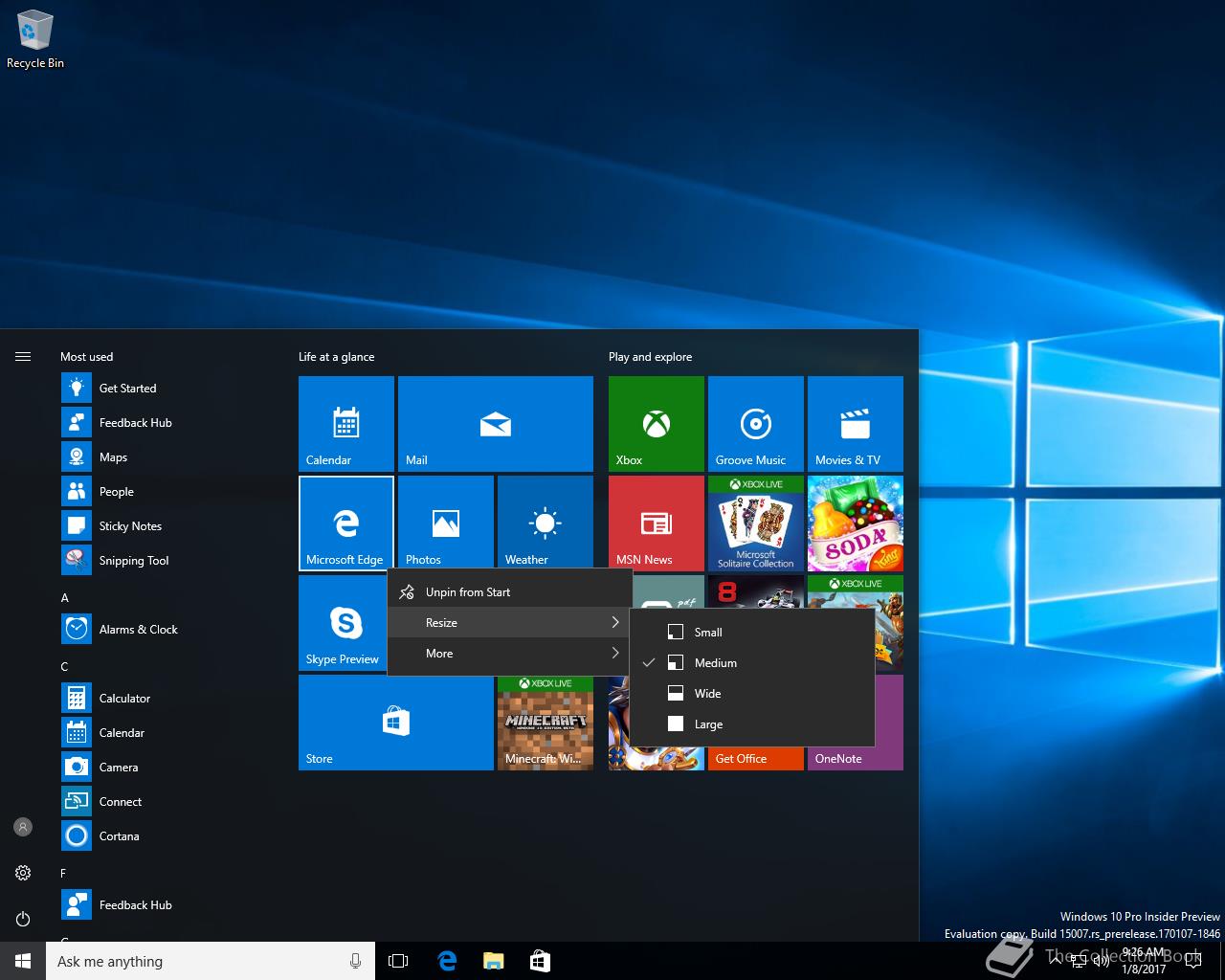Screen dimensions: 1225x980
Task: Open File Explorer from the taskbar
Action: [x=494, y=961]
